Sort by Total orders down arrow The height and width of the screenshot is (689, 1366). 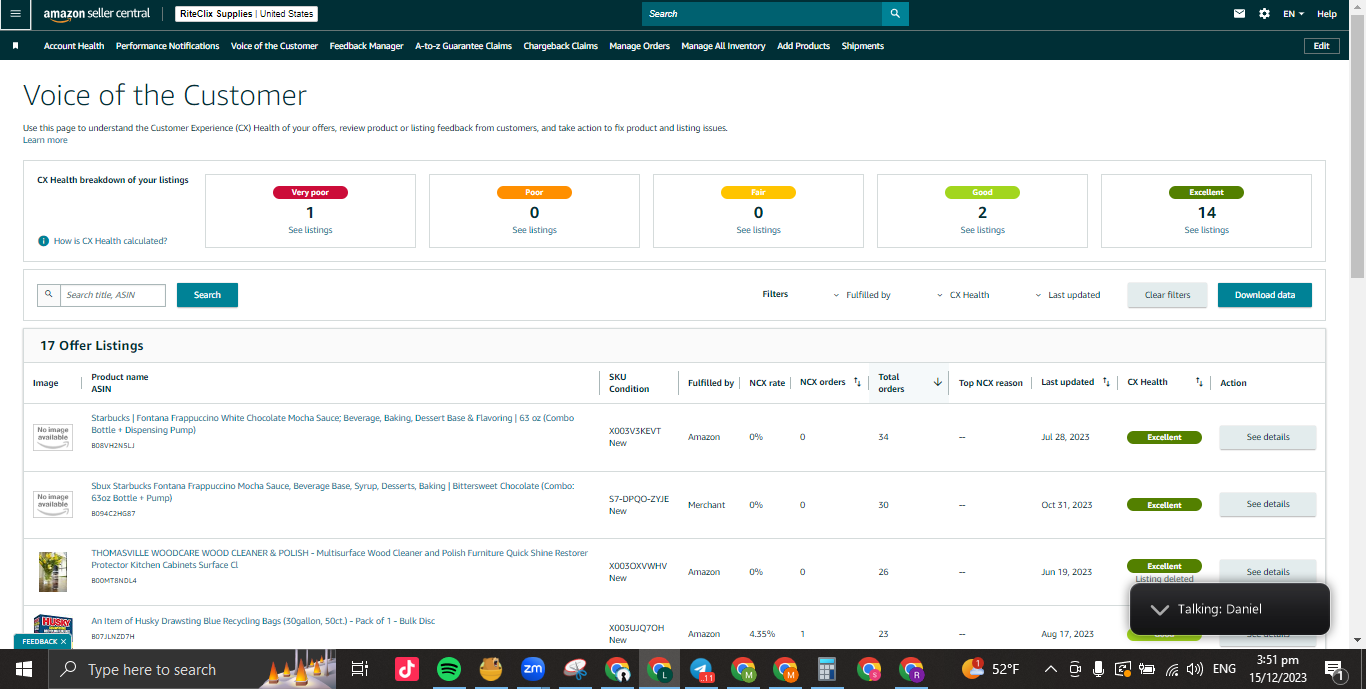coord(937,382)
